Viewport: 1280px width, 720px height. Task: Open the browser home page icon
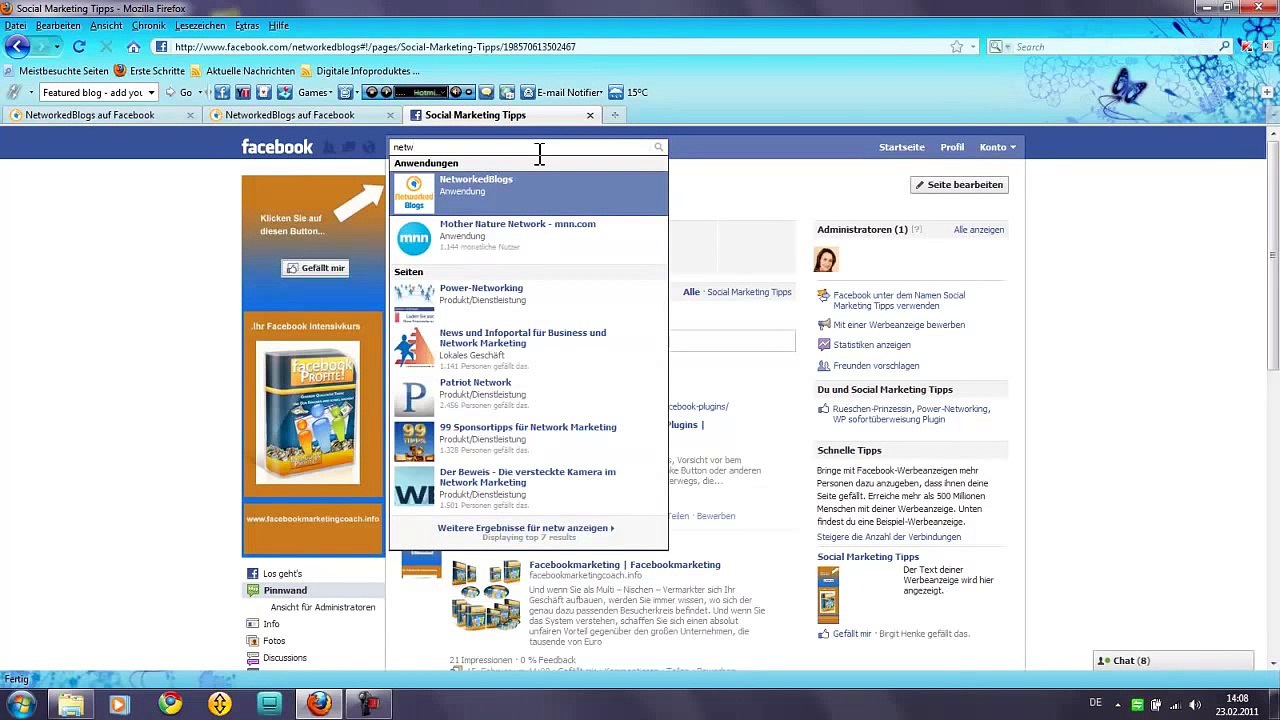(x=133, y=46)
